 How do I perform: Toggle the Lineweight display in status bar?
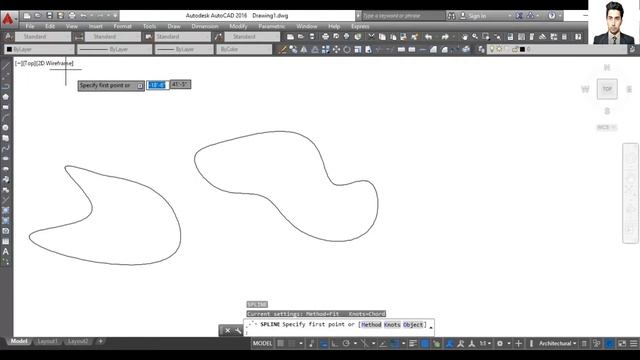413,344
